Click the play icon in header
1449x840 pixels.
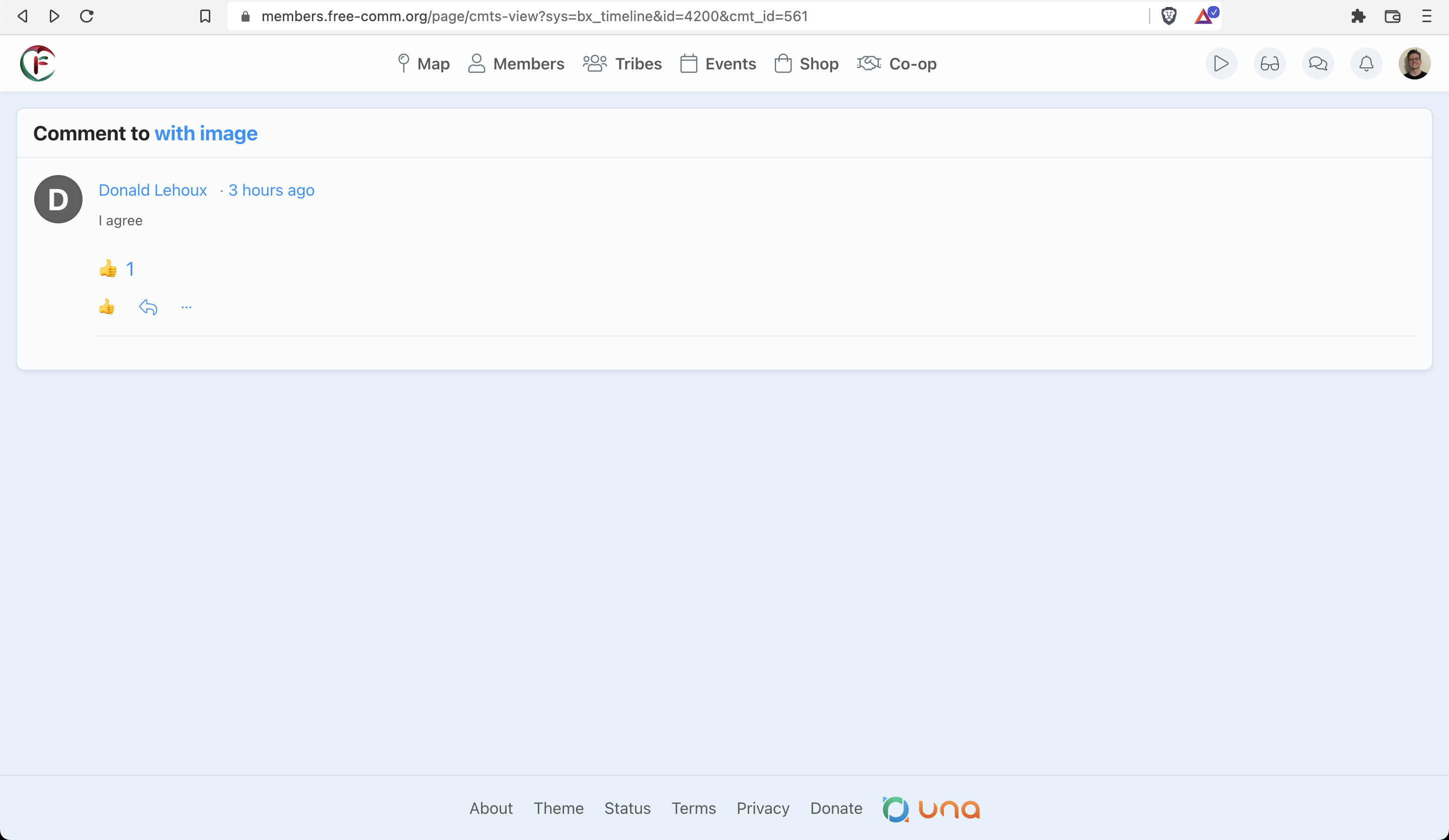pos(1221,63)
